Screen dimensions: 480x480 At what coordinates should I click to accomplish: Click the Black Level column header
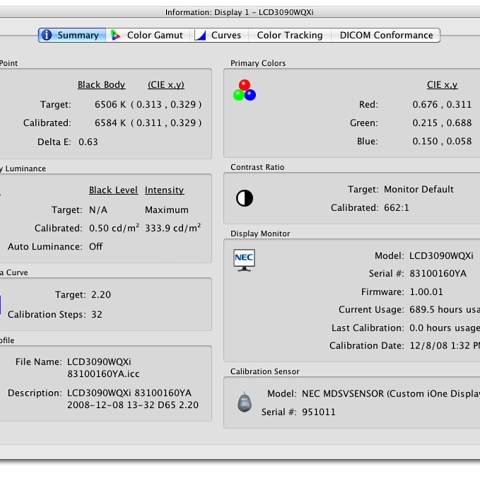tap(113, 190)
